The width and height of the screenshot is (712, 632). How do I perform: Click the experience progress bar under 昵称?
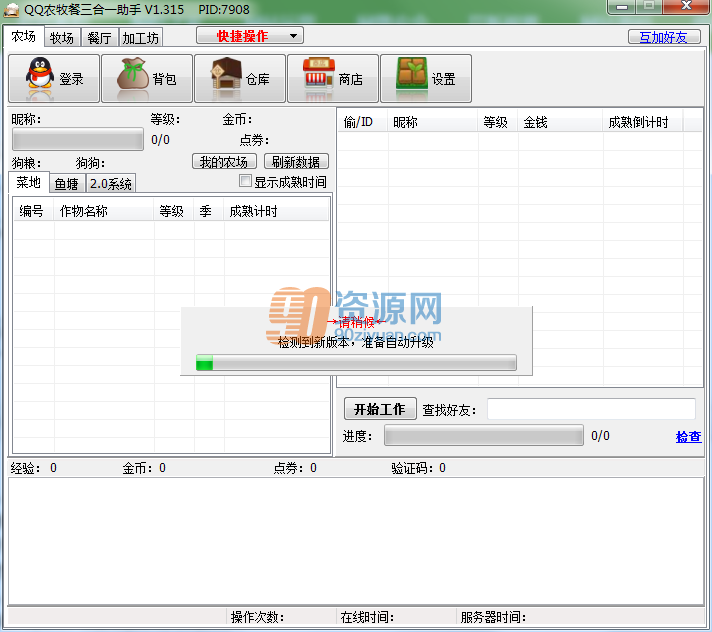(x=78, y=139)
